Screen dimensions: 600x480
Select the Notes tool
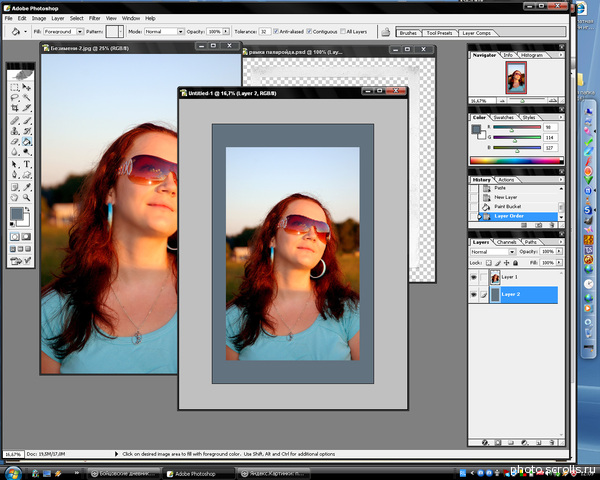pyautogui.click(x=15, y=187)
